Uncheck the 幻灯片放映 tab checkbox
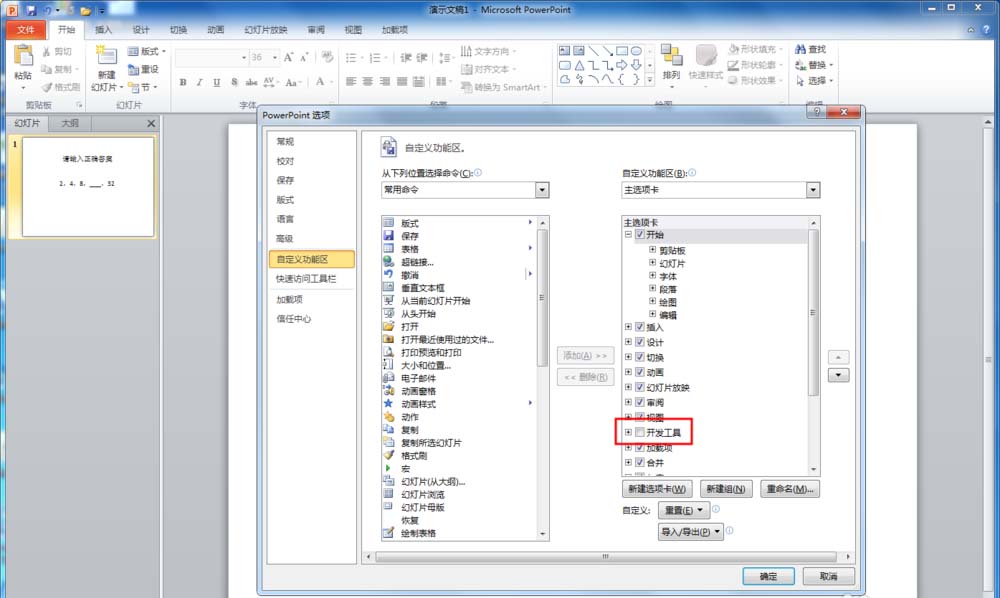 640,387
